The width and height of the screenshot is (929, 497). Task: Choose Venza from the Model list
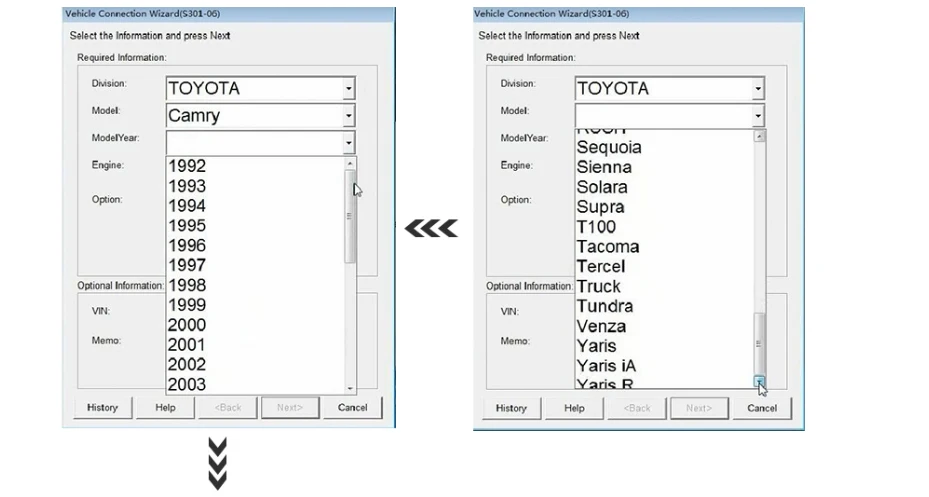click(x=664, y=326)
